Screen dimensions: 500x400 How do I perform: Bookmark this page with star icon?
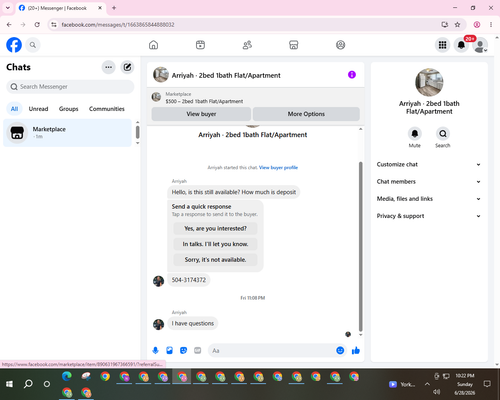457,25
